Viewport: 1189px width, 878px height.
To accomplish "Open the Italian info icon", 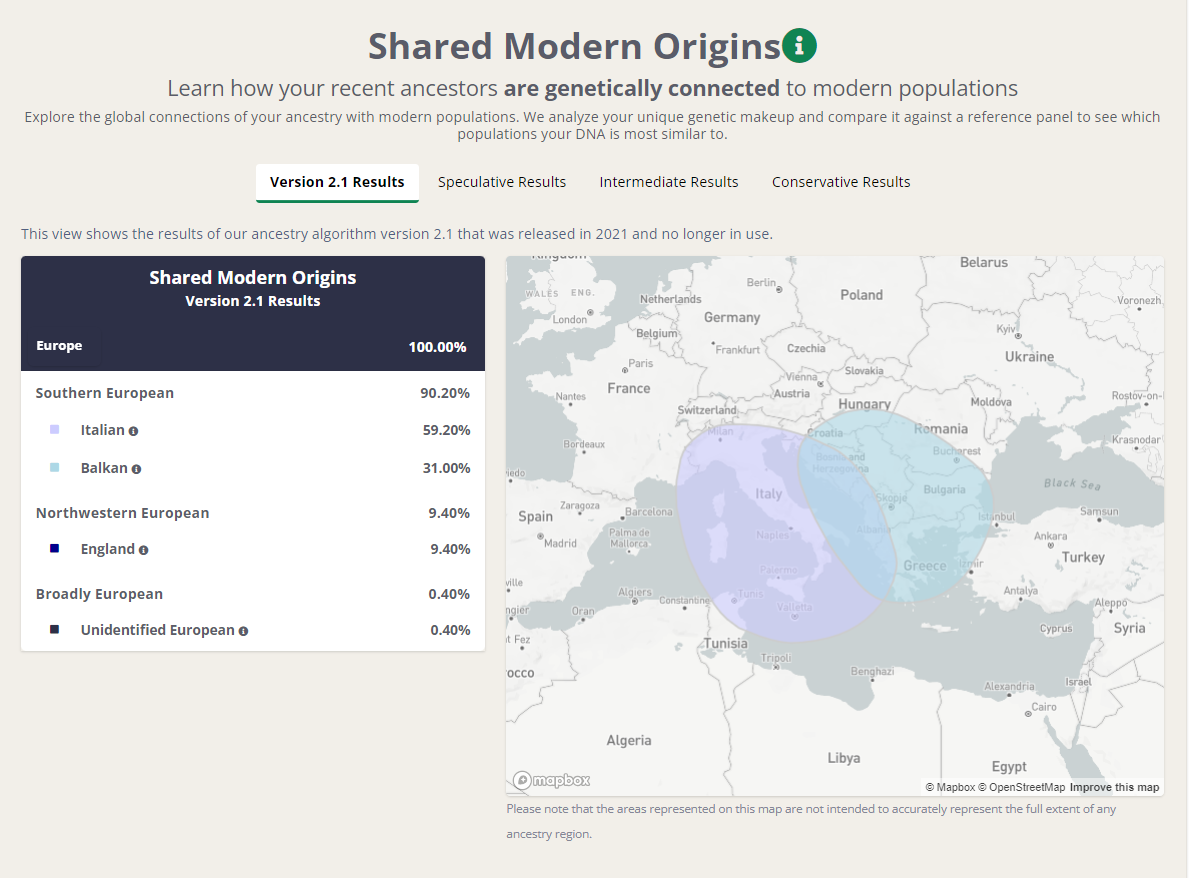I will (133, 431).
